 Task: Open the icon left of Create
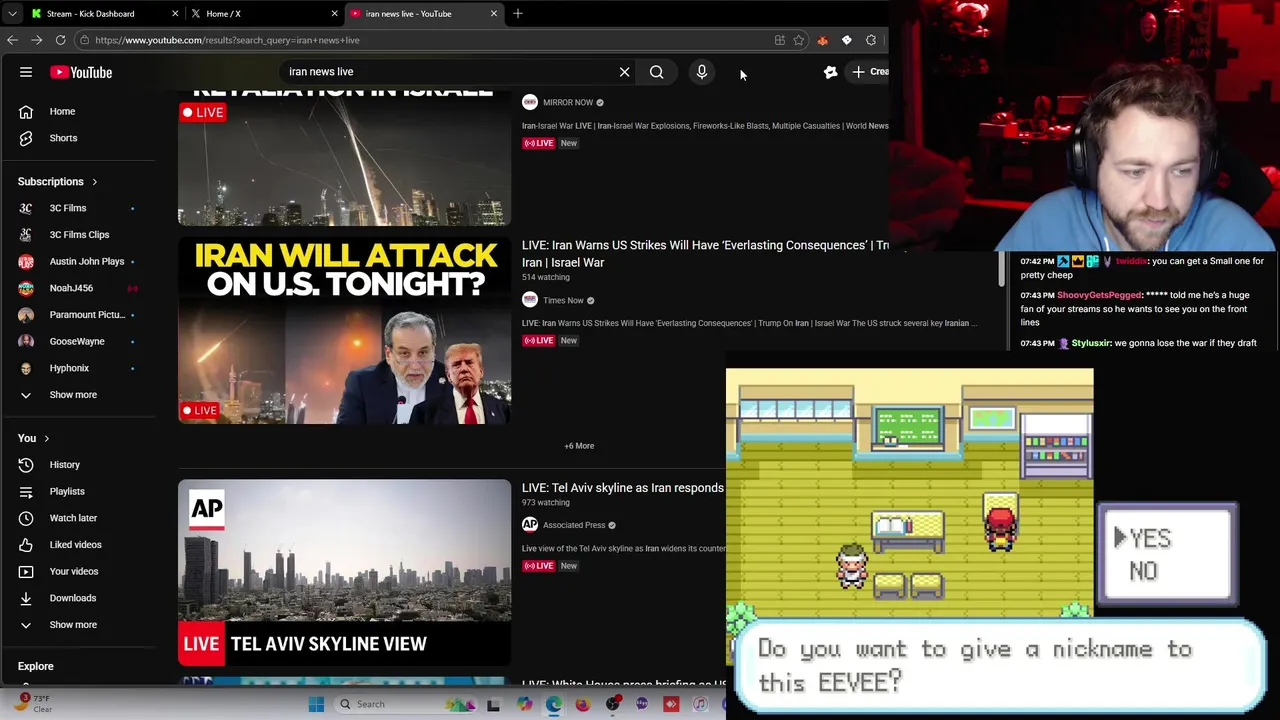(830, 72)
